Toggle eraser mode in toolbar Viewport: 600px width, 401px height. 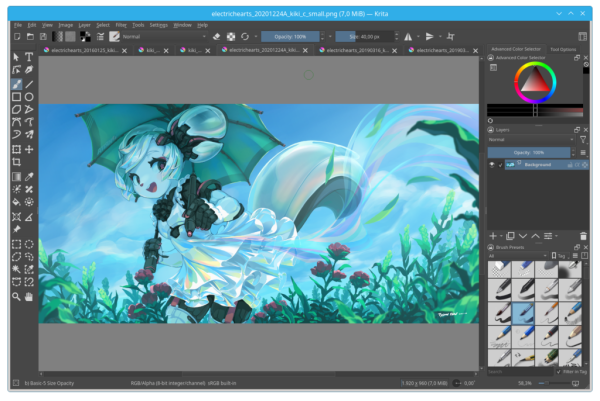[x=217, y=36]
